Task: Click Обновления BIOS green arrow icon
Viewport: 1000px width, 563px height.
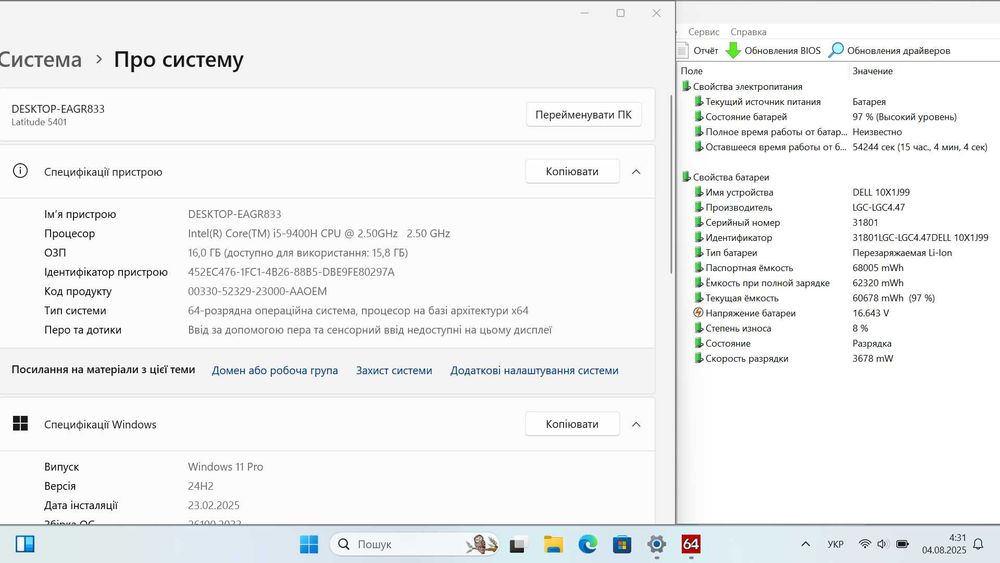Action: 733,50
